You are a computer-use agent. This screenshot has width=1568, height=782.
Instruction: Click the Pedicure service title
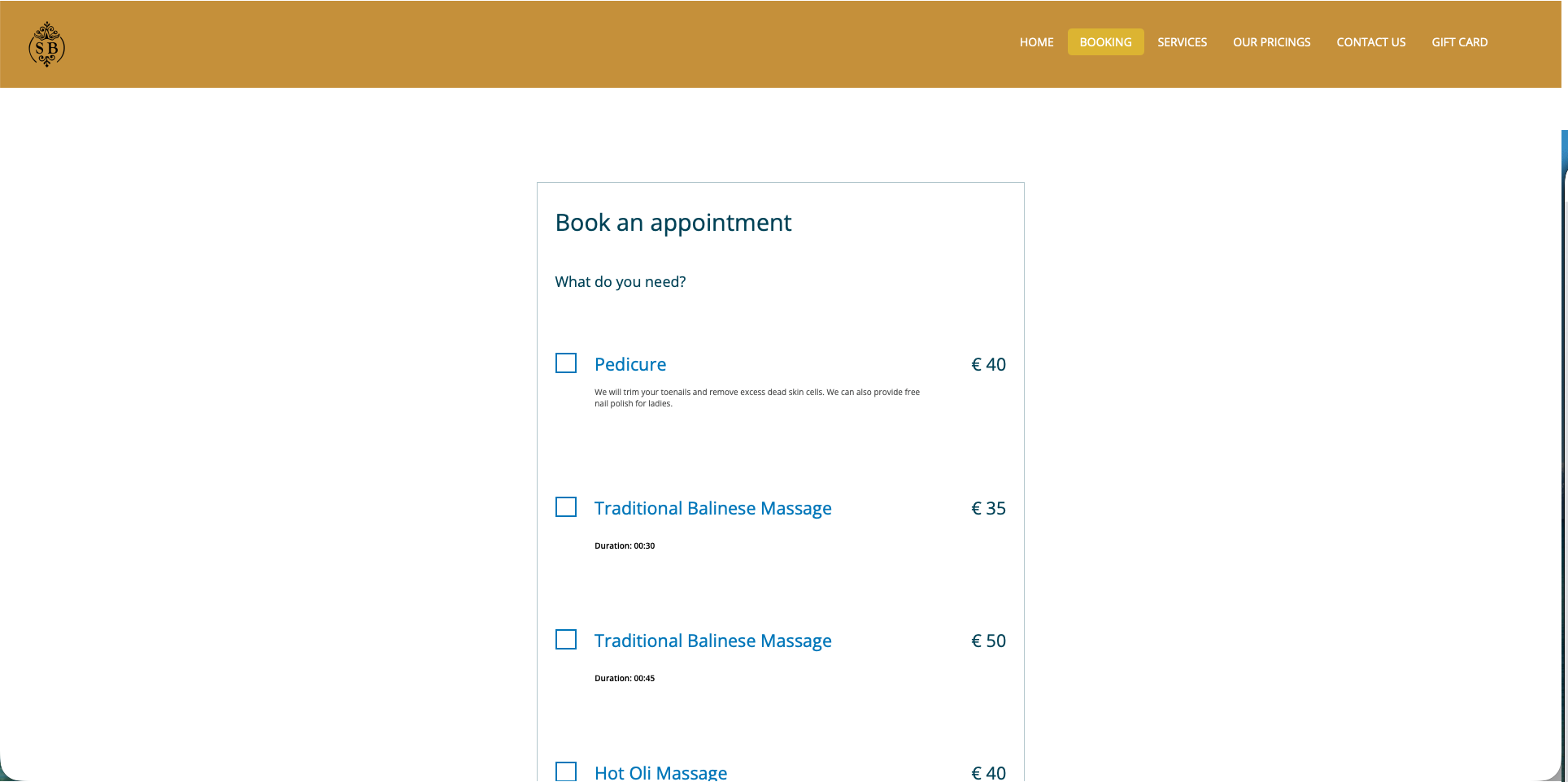(x=630, y=364)
